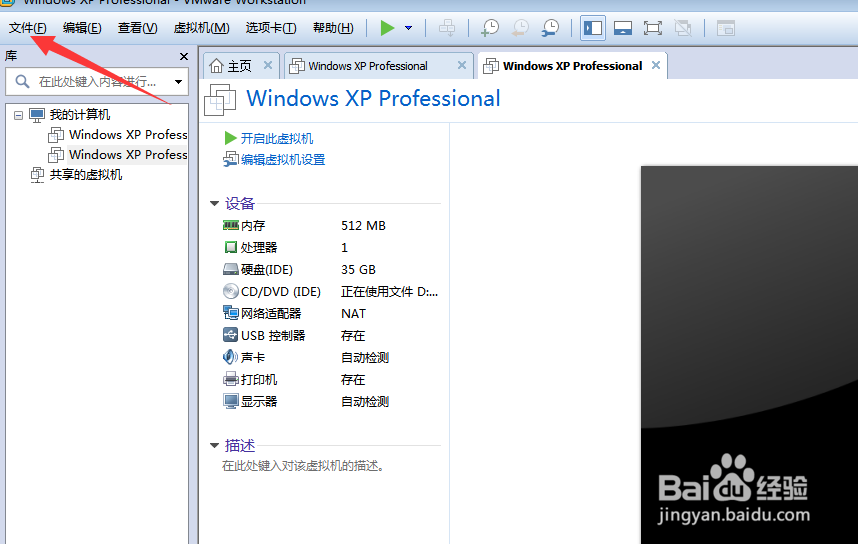
Task: Close the 主页 tab
Action: pyautogui.click(x=268, y=65)
